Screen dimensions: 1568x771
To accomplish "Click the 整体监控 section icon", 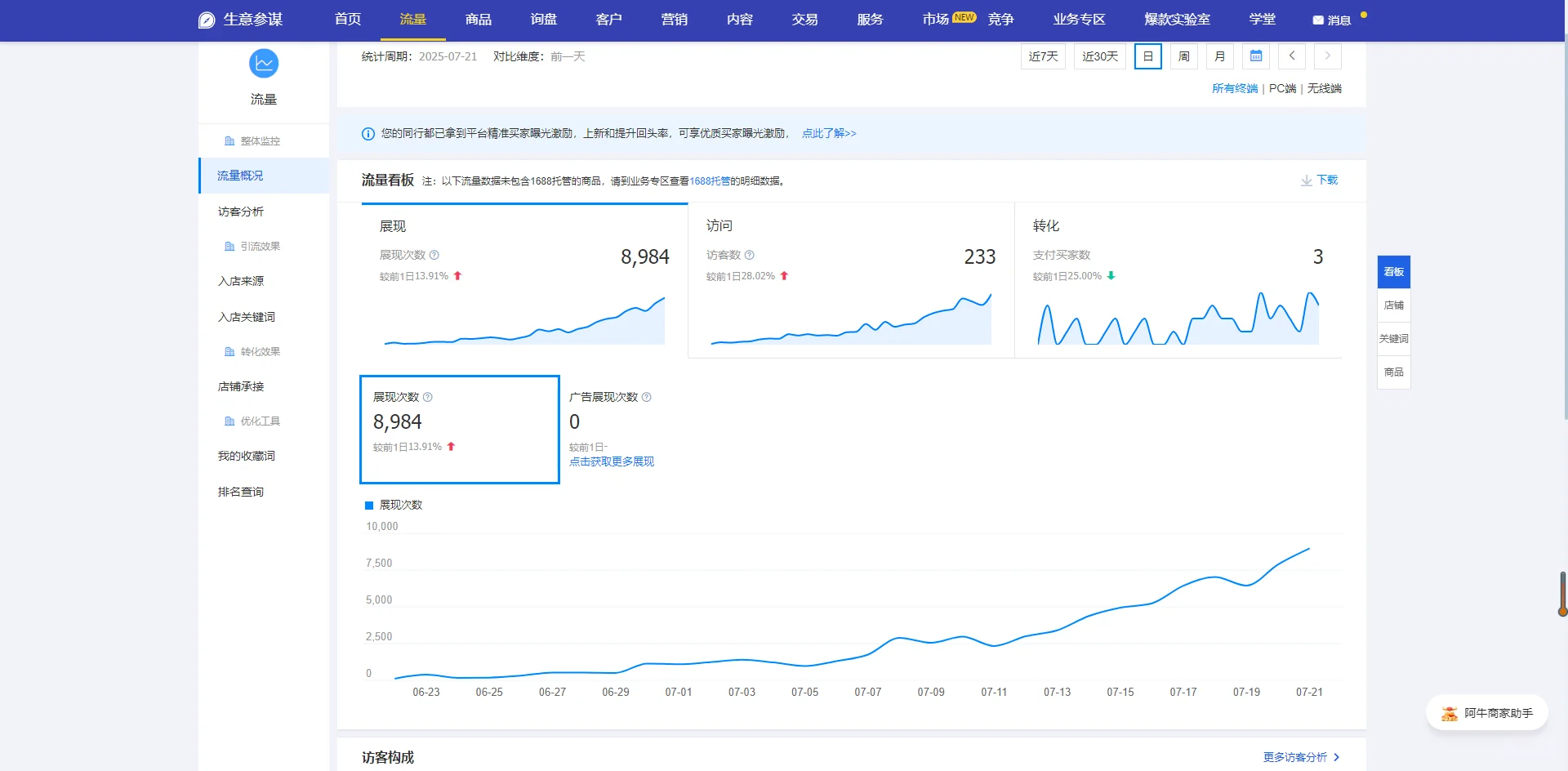I will 229,141.
